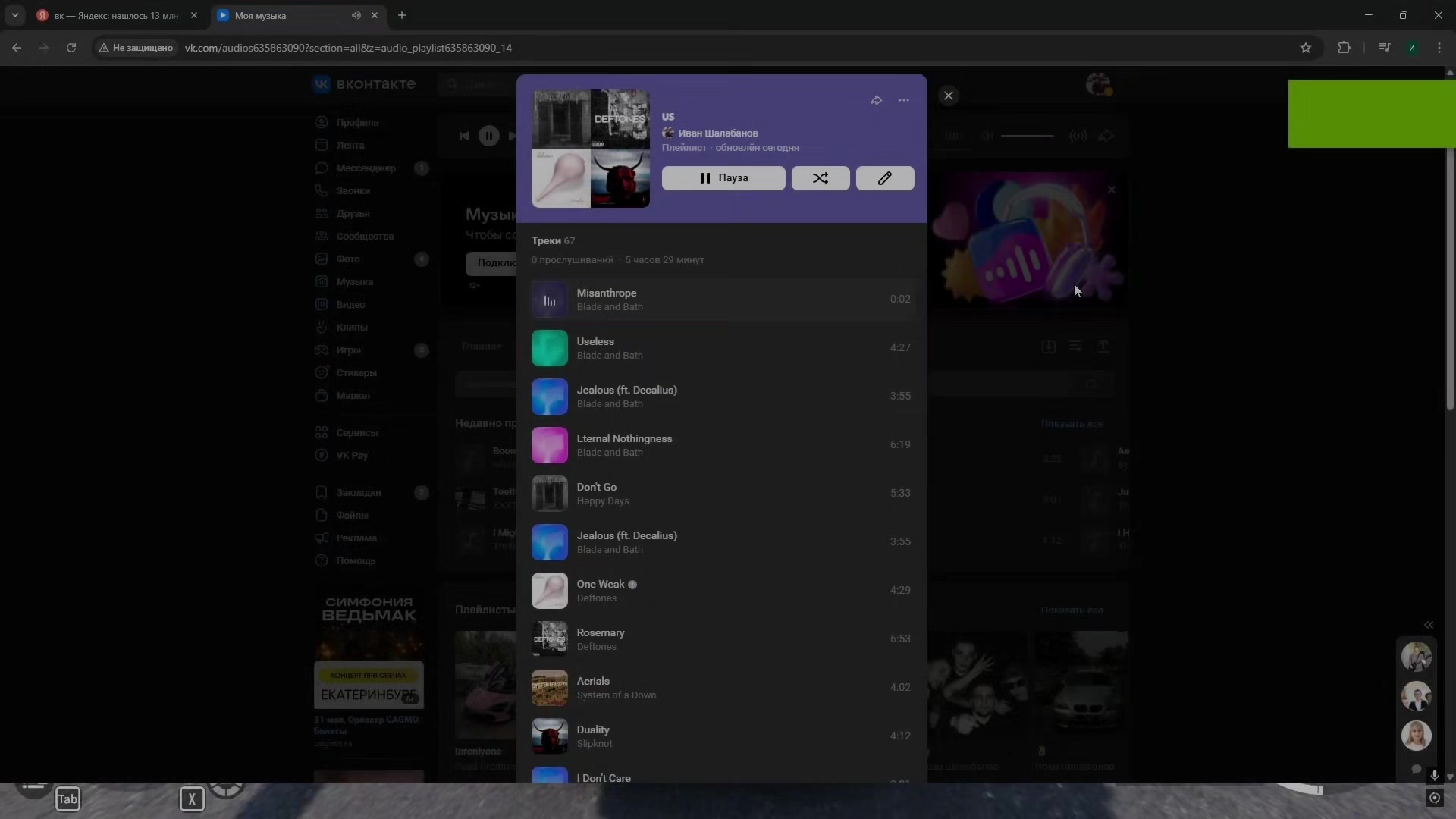Collapse the chat contacts panel with the chevrons
1456x819 pixels.
[x=1429, y=625]
